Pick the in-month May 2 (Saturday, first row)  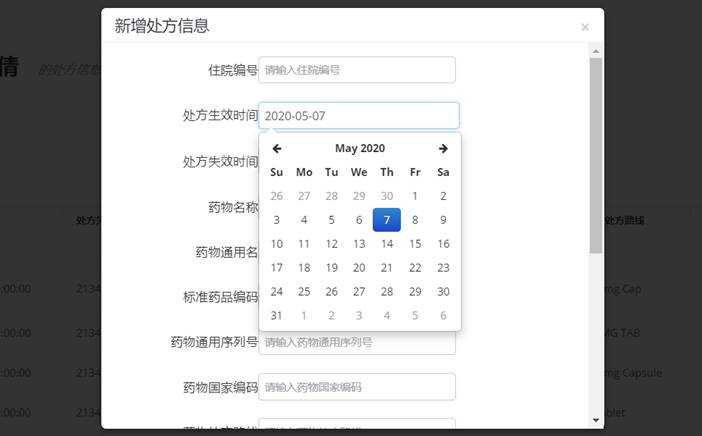[x=443, y=196]
